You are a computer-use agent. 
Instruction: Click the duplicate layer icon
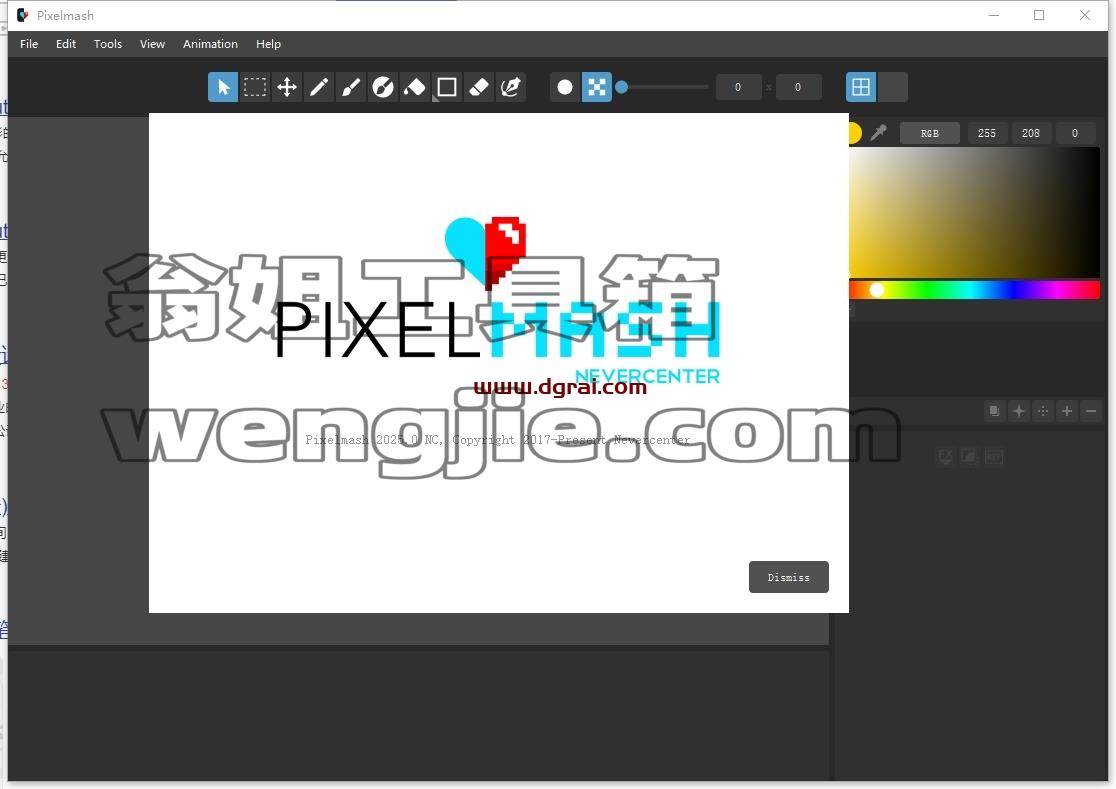pos(994,411)
